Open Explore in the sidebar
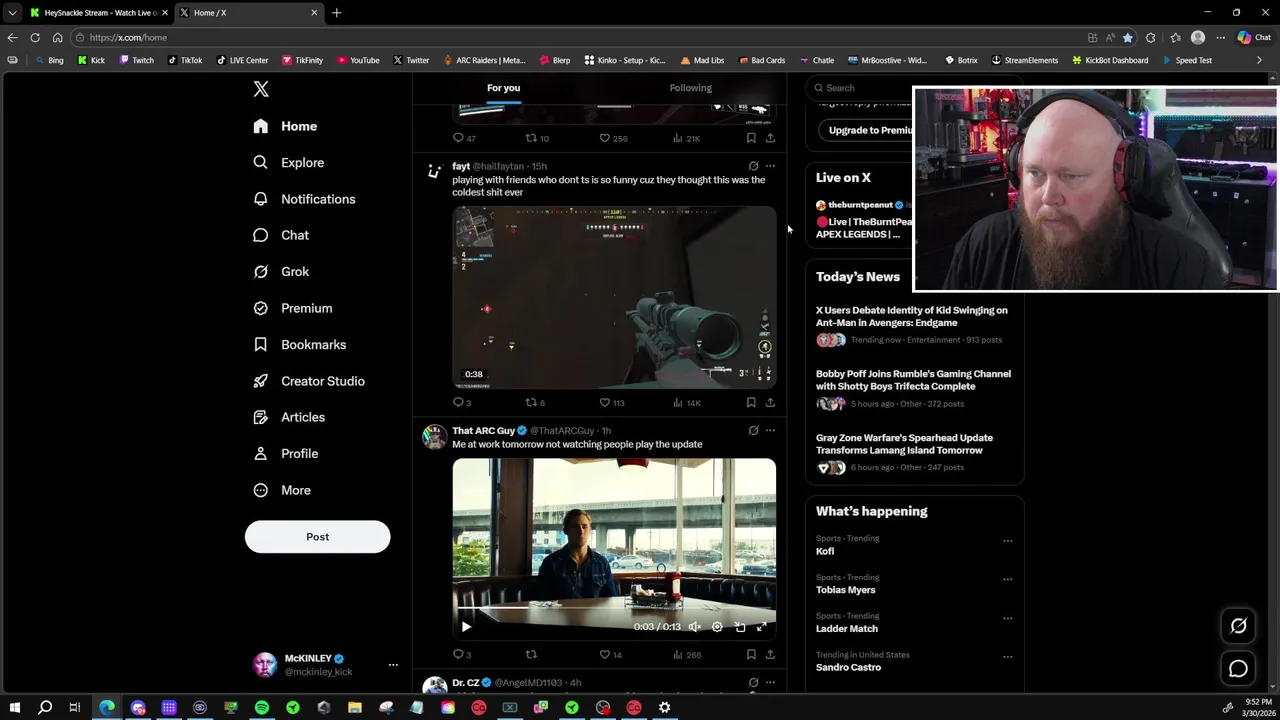 coord(289,162)
